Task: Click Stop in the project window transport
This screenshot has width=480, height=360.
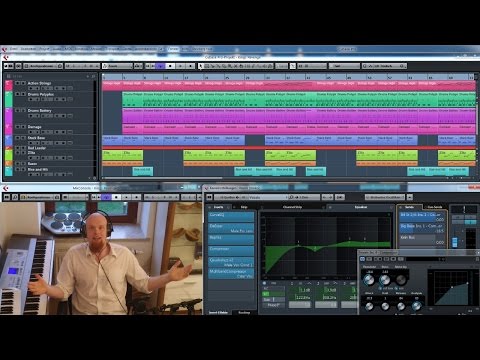Action: [x=170, y=66]
